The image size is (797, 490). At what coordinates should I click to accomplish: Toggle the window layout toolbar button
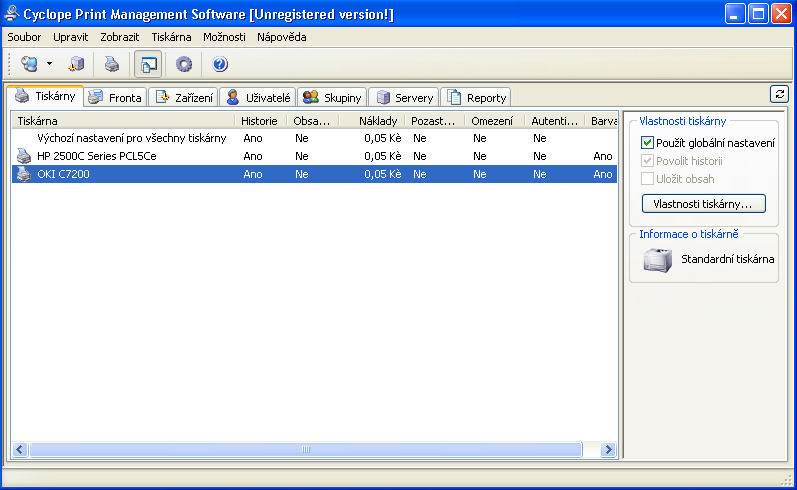[x=148, y=64]
